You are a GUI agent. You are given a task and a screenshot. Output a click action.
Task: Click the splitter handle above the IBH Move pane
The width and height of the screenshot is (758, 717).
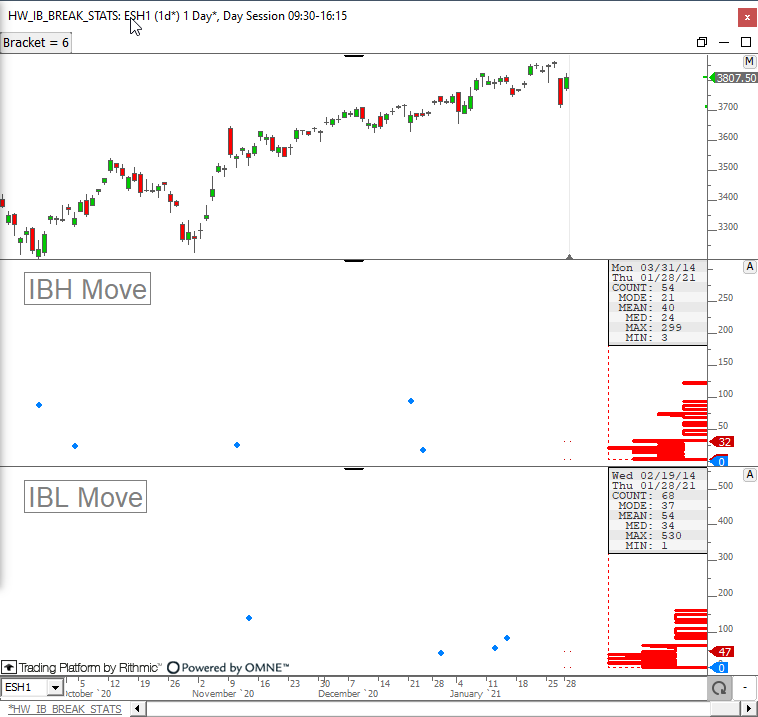pyautogui.click(x=353, y=260)
